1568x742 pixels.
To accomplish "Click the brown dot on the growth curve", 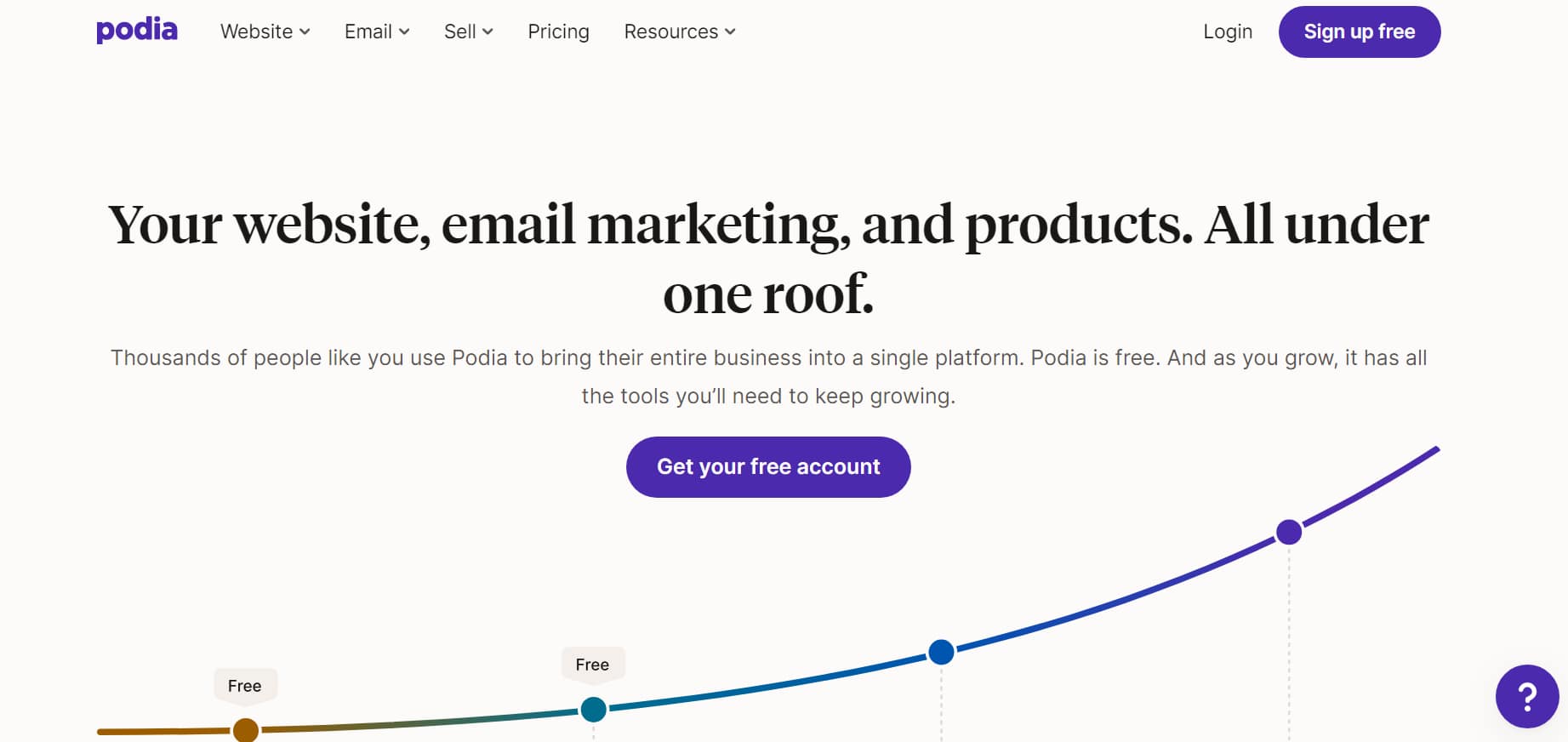I will 246,730.
